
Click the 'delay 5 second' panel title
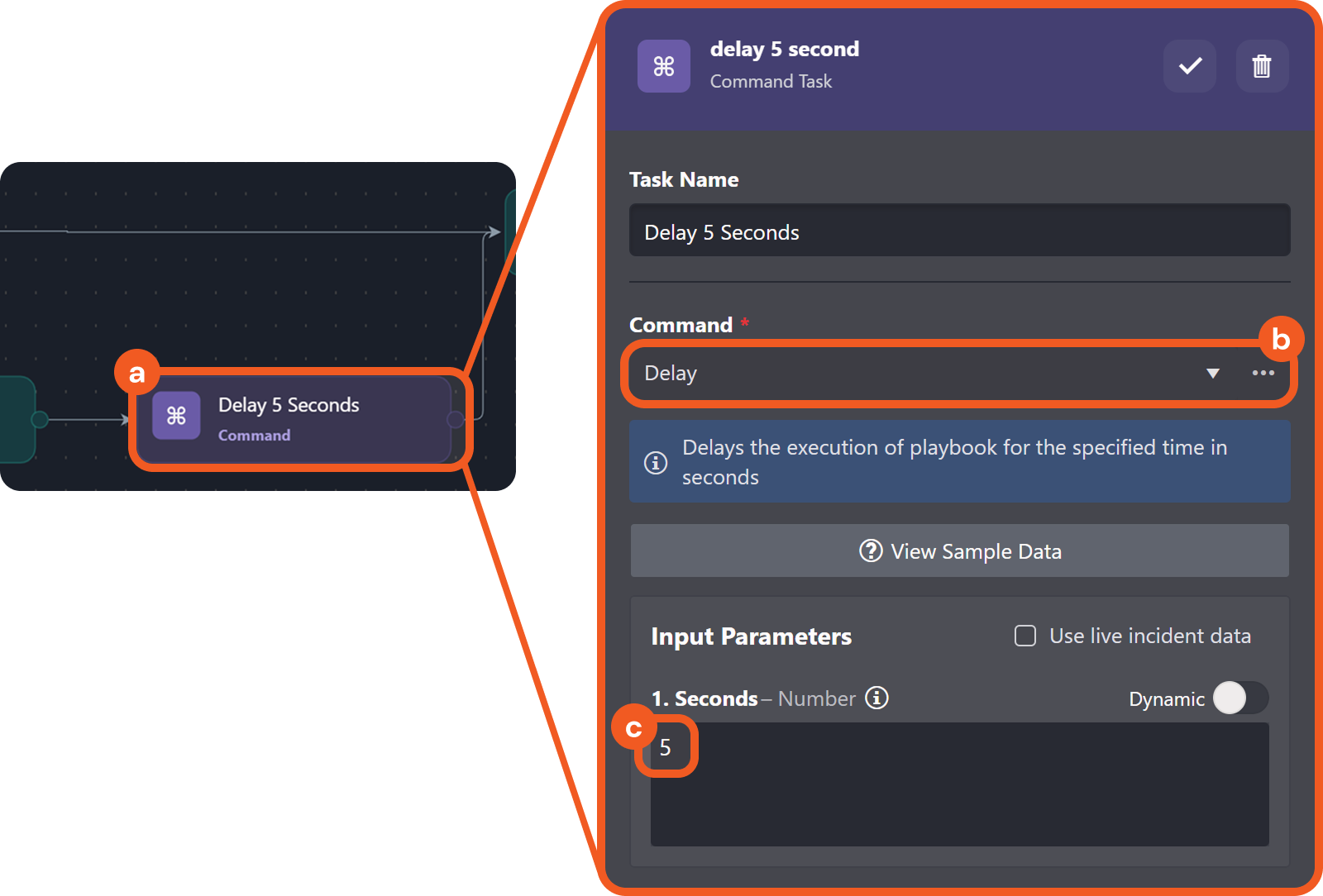[x=784, y=50]
